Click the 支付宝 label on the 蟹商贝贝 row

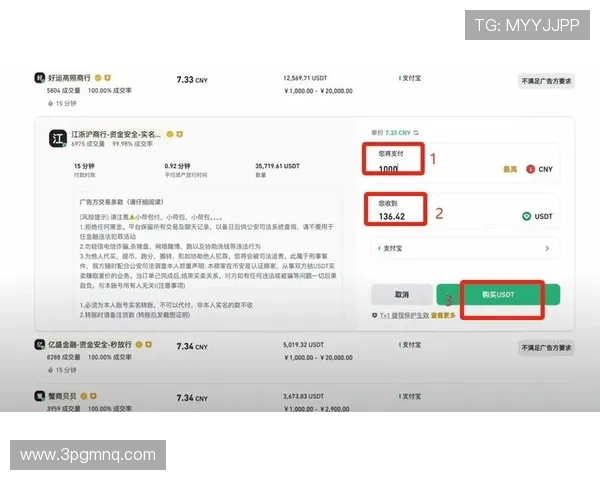tap(411, 396)
